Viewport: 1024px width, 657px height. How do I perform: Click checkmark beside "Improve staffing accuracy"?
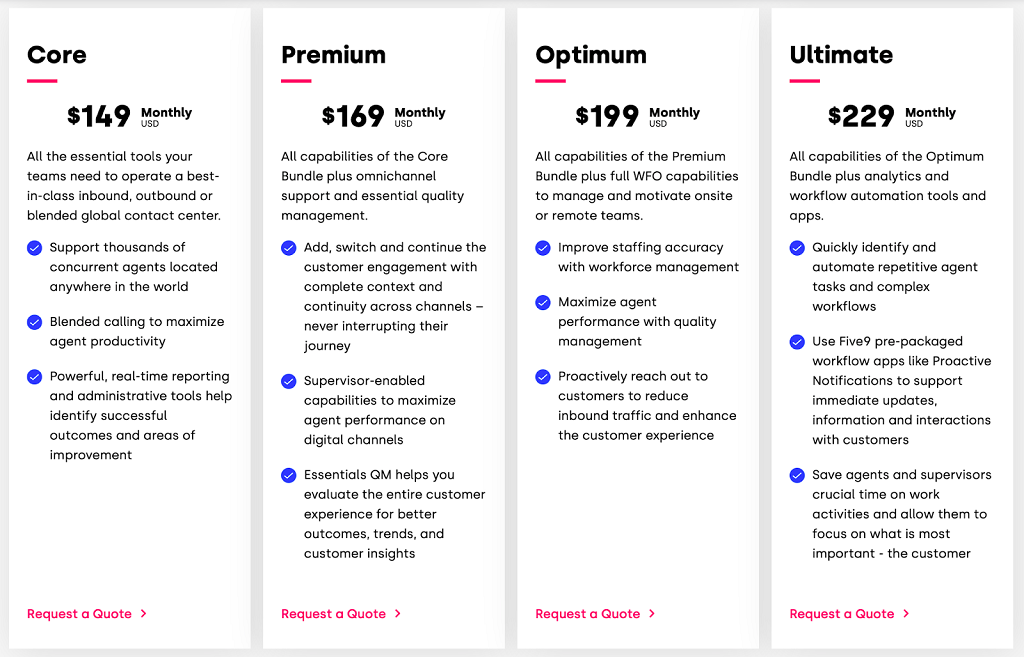click(543, 247)
